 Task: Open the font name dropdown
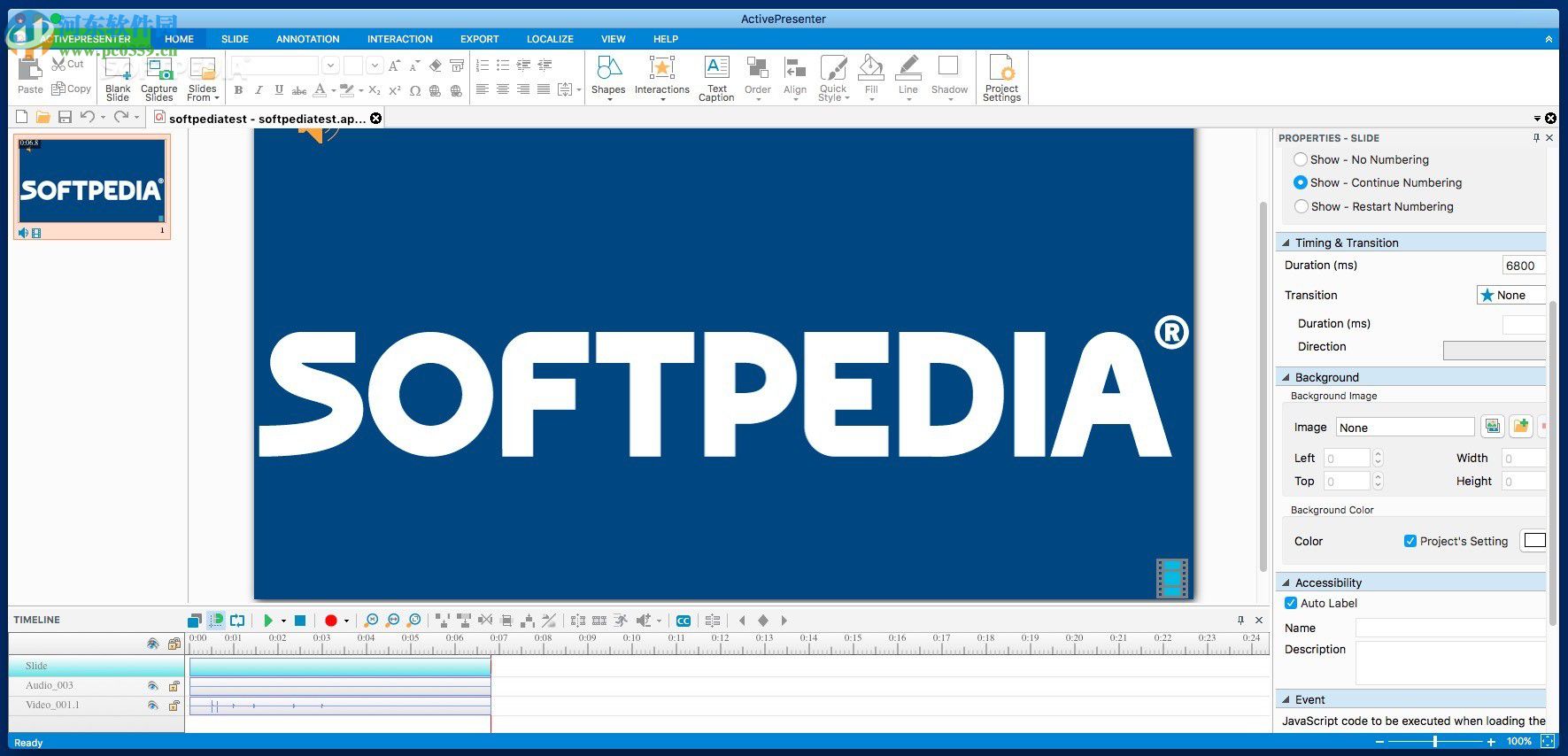pyautogui.click(x=329, y=66)
